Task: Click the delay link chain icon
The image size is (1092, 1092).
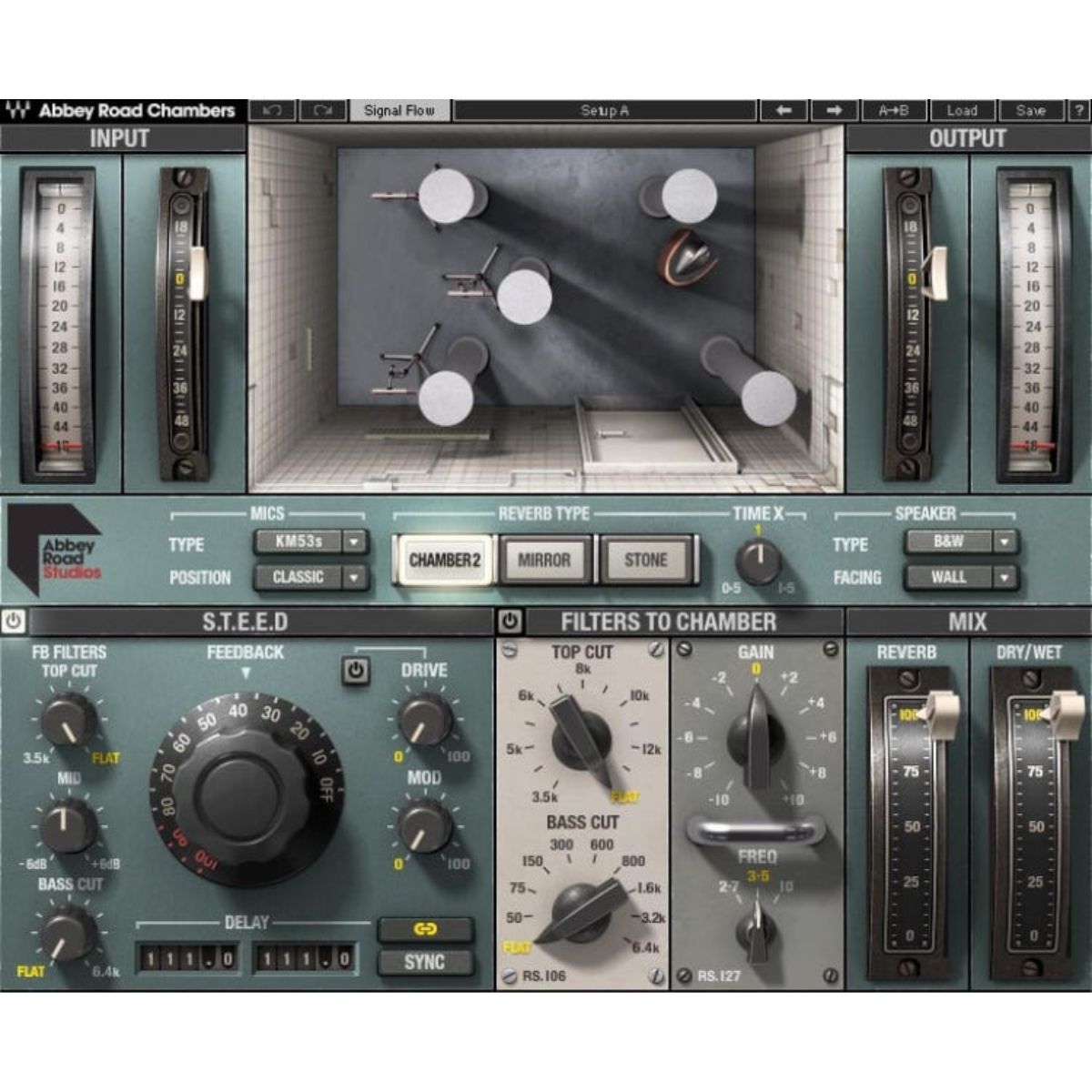Action: [425, 929]
